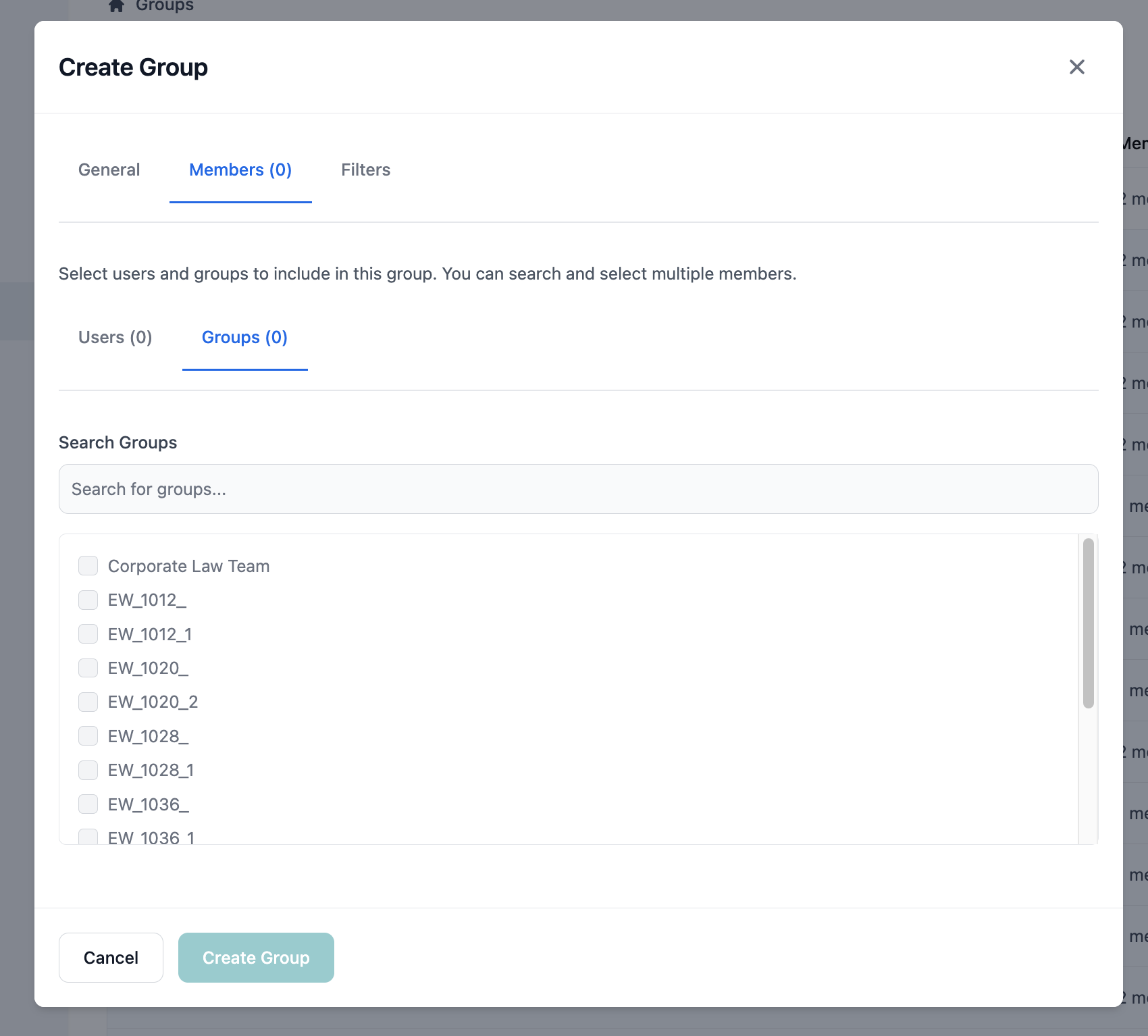1148x1036 pixels.
Task: Switch to the Members (0) tab
Action: point(240,170)
